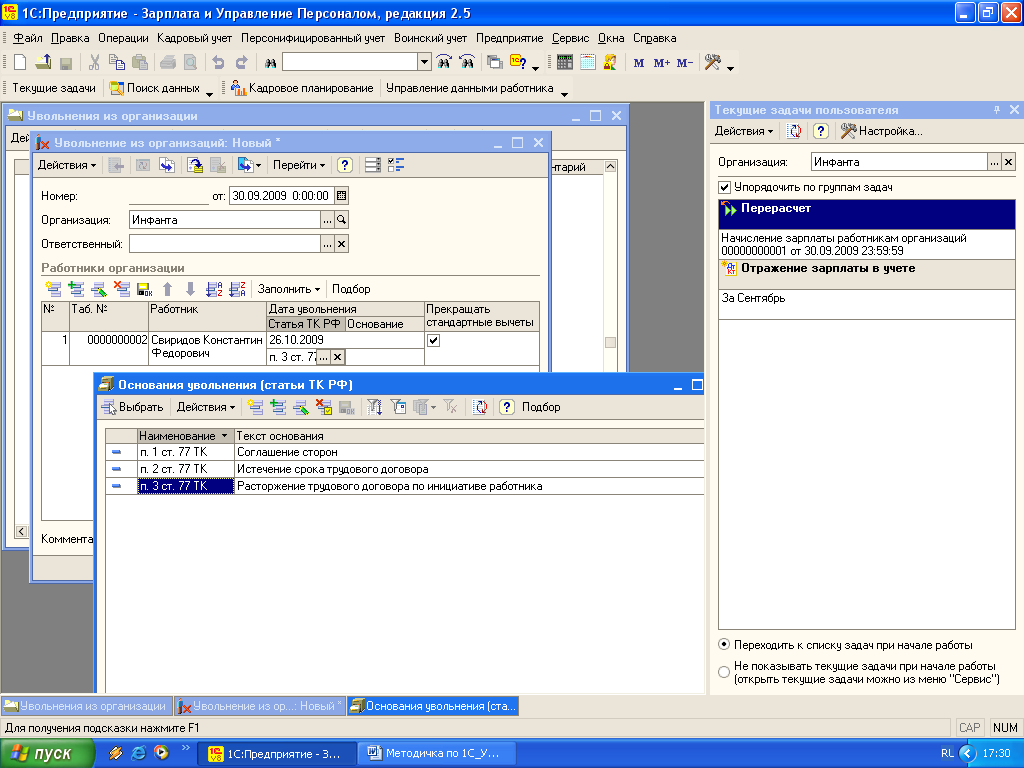
Task: Expand the search combo box arrow in main toolbar
Action: 424,63
